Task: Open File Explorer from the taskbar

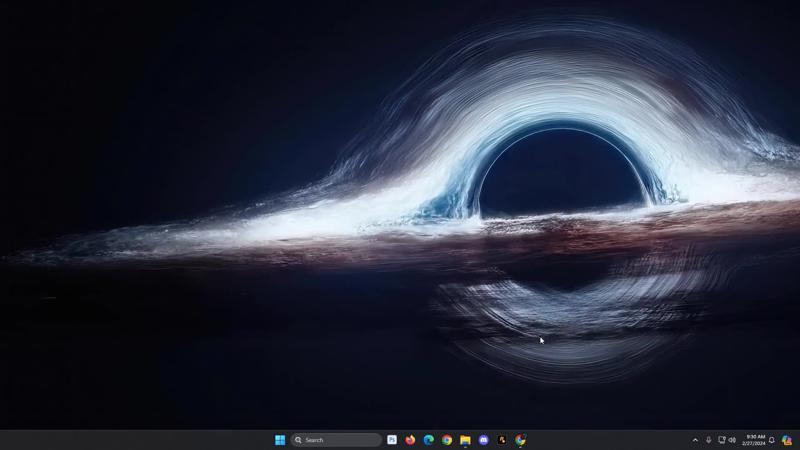Action: point(465,440)
